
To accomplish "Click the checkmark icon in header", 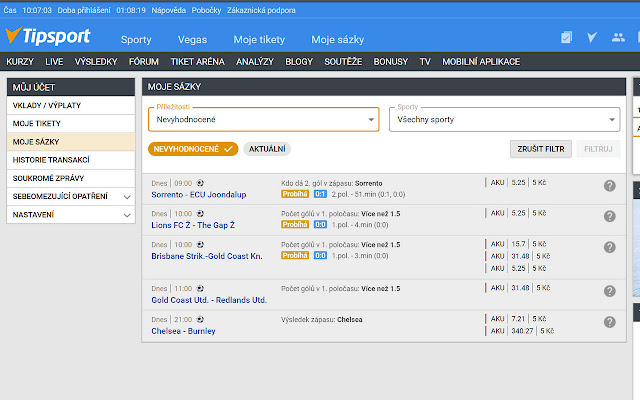I will pyautogui.click(x=592, y=38).
